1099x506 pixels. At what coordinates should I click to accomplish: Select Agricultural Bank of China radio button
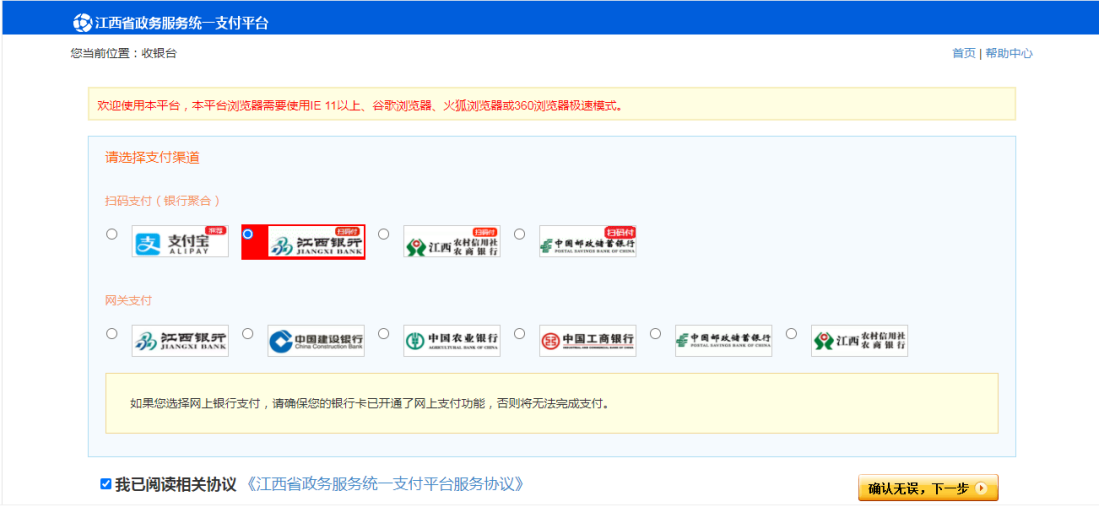pyautogui.click(x=384, y=334)
